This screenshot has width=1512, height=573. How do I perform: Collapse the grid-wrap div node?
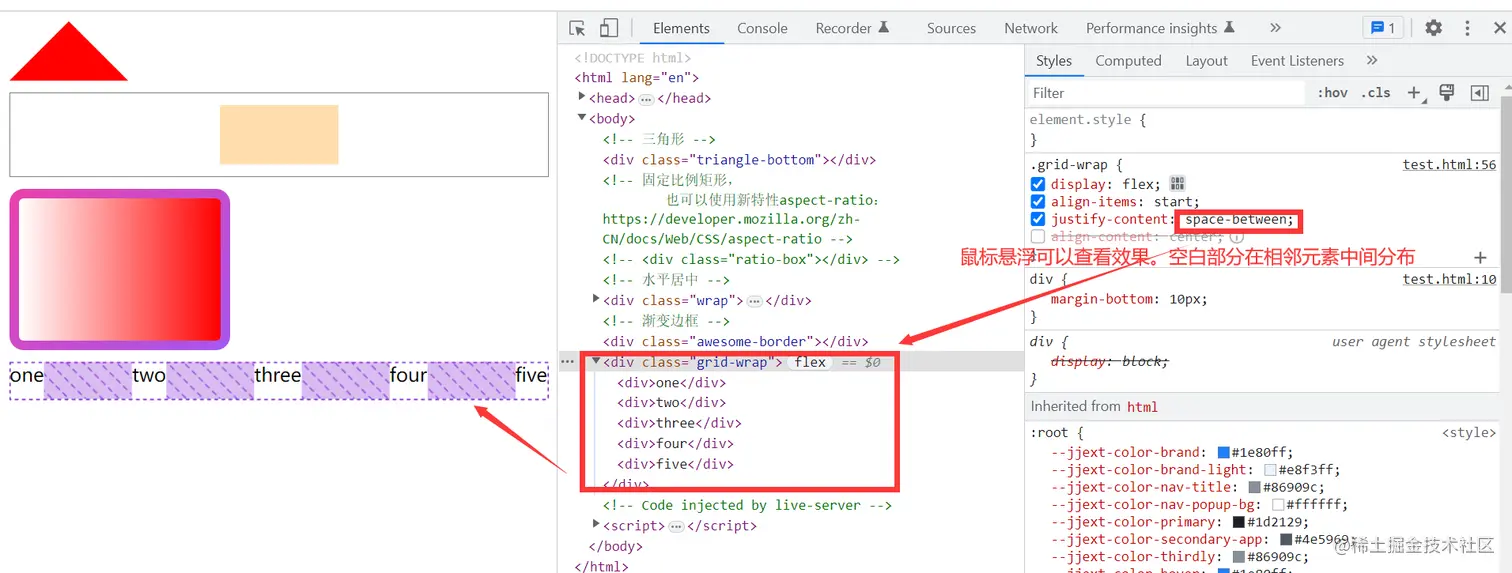tap(597, 361)
